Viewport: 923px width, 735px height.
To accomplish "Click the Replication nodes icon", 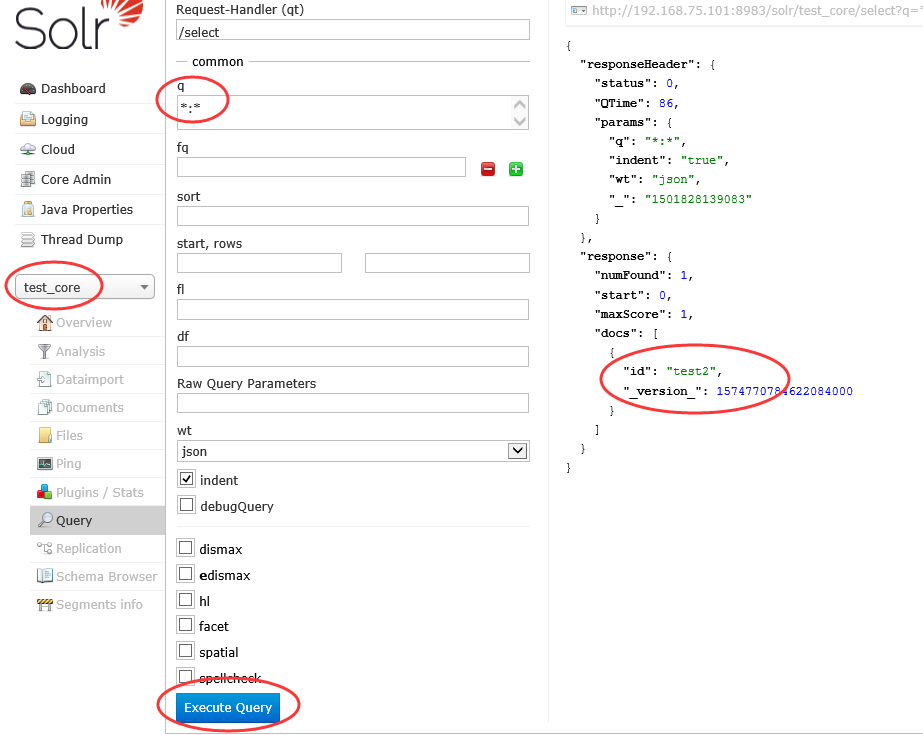I will click(45, 548).
